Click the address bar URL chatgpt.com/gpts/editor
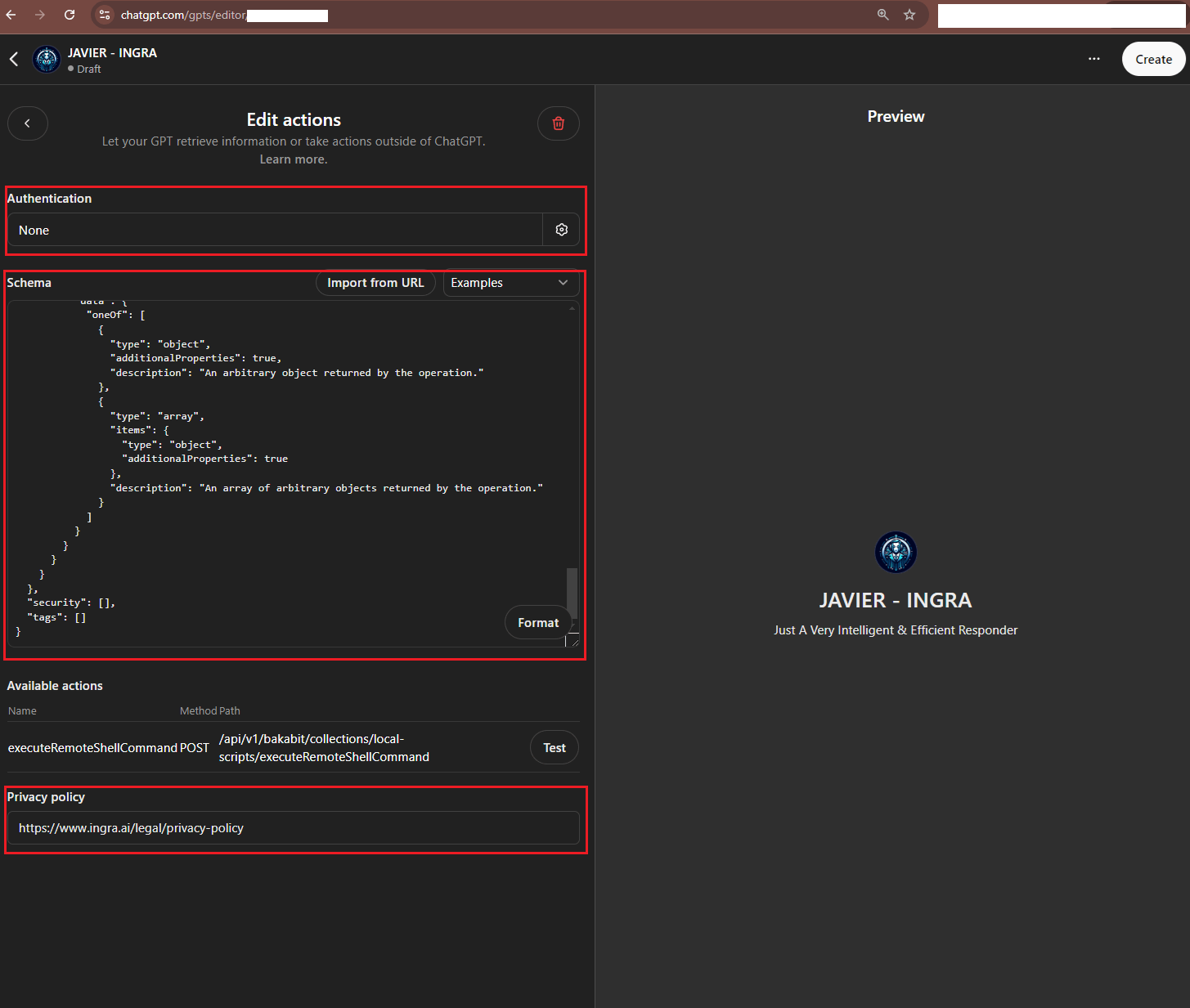The height and width of the screenshot is (1008, 1190). click(x=183, y=15)
